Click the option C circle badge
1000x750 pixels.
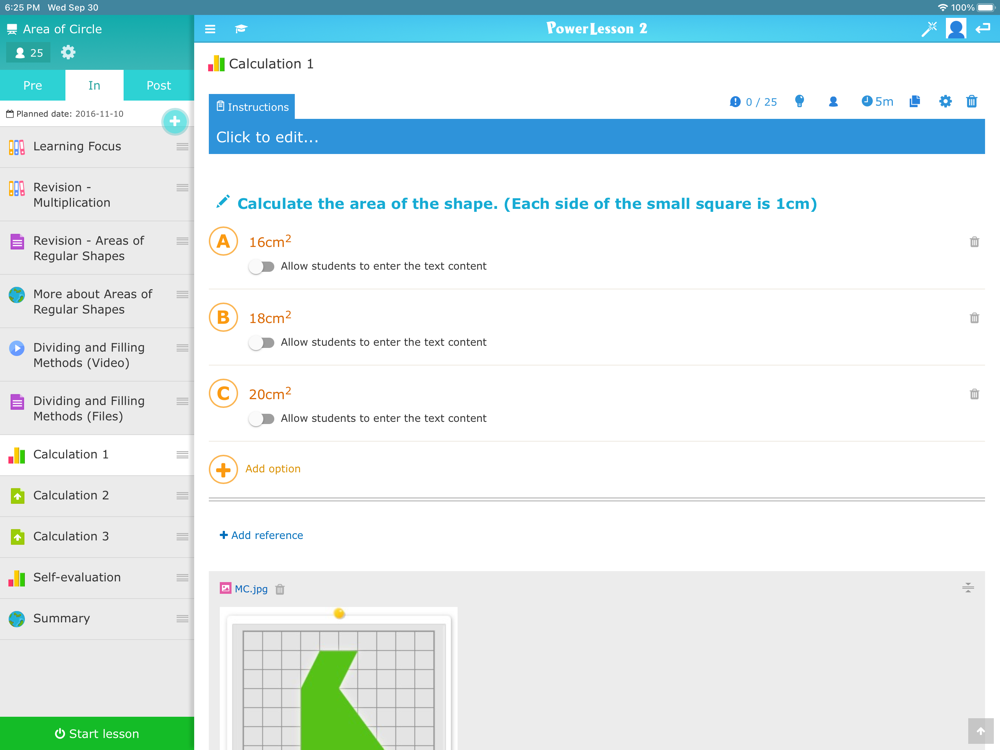pos(223,393)
